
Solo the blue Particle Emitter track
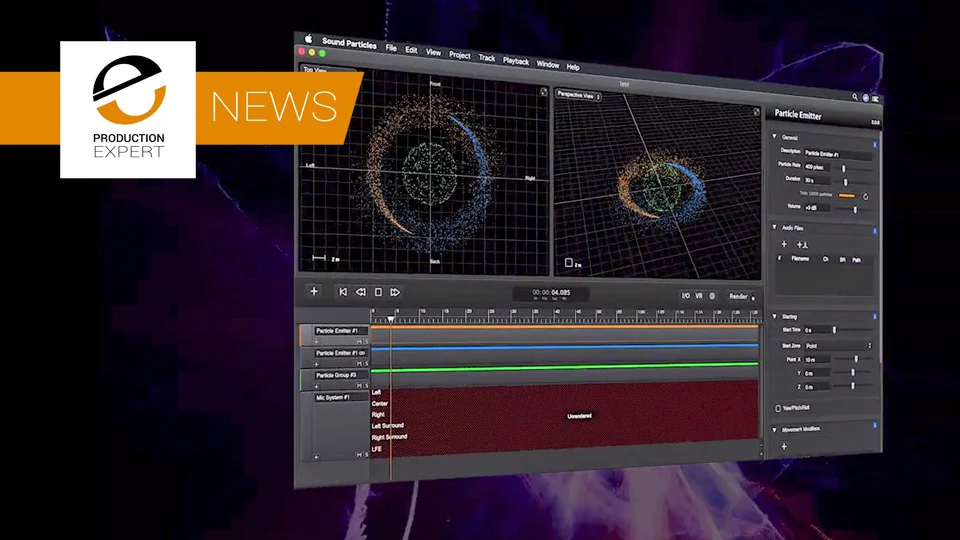coord(367,364)
